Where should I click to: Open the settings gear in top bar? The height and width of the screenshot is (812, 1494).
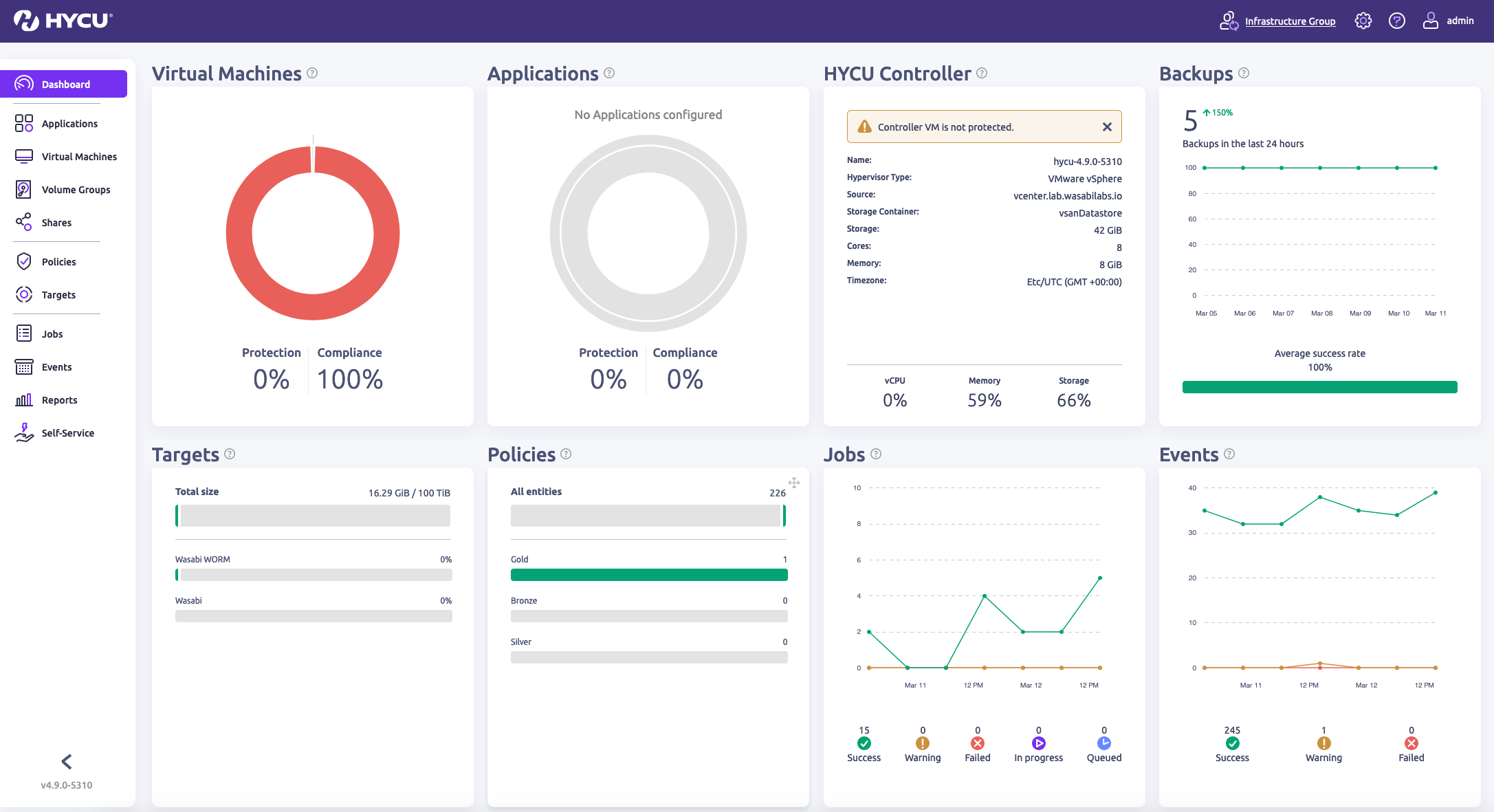tap(1362, 21)
